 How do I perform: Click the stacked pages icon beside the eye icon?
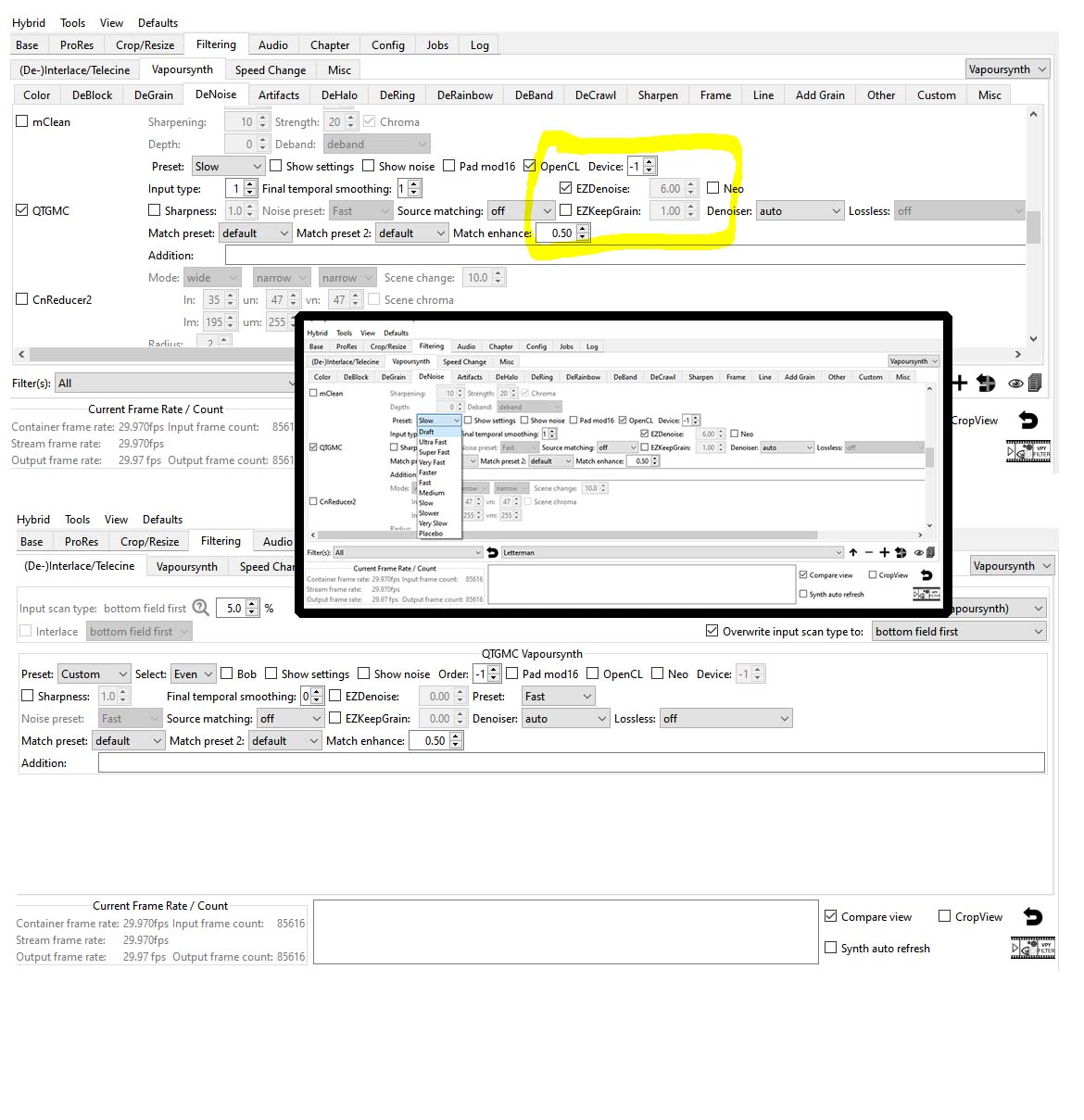[1034, 383]
